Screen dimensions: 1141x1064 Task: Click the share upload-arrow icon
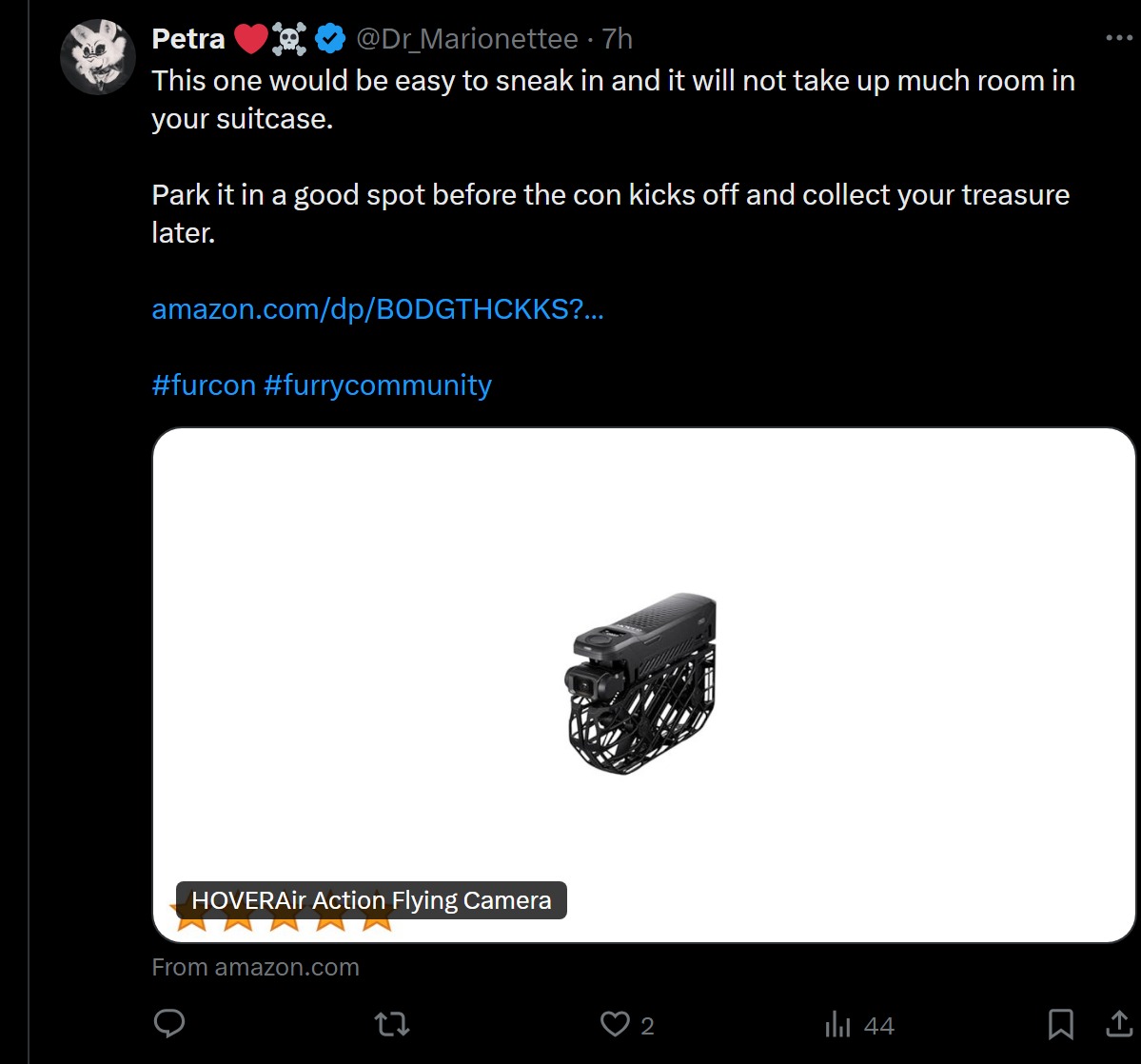1119,1023
